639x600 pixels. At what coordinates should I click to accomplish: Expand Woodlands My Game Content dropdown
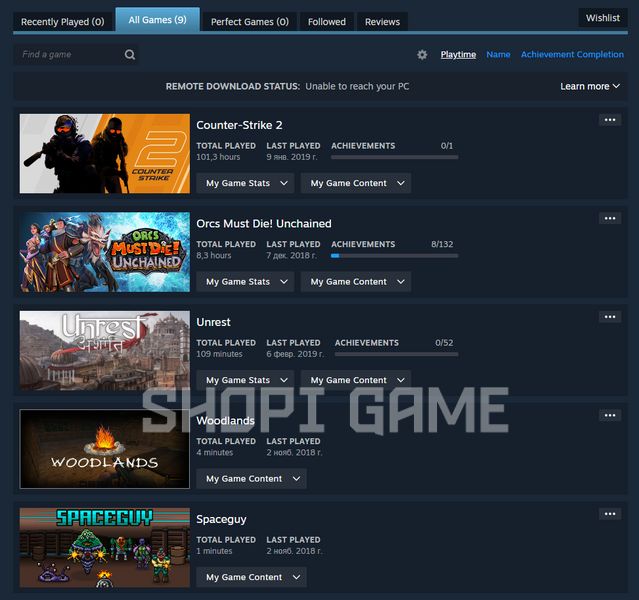(x=251, y=479)
